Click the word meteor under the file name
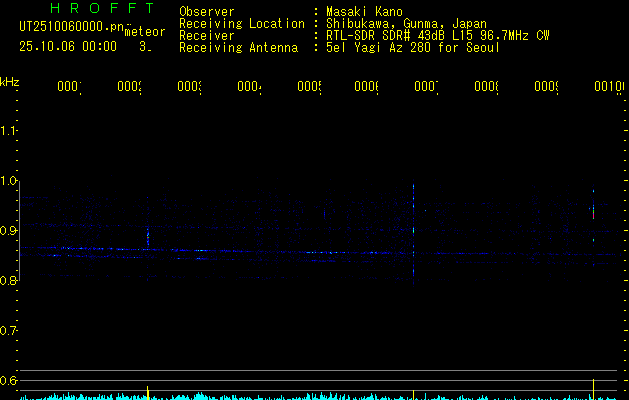Screen dimensions: 629x400 (145, 32)
